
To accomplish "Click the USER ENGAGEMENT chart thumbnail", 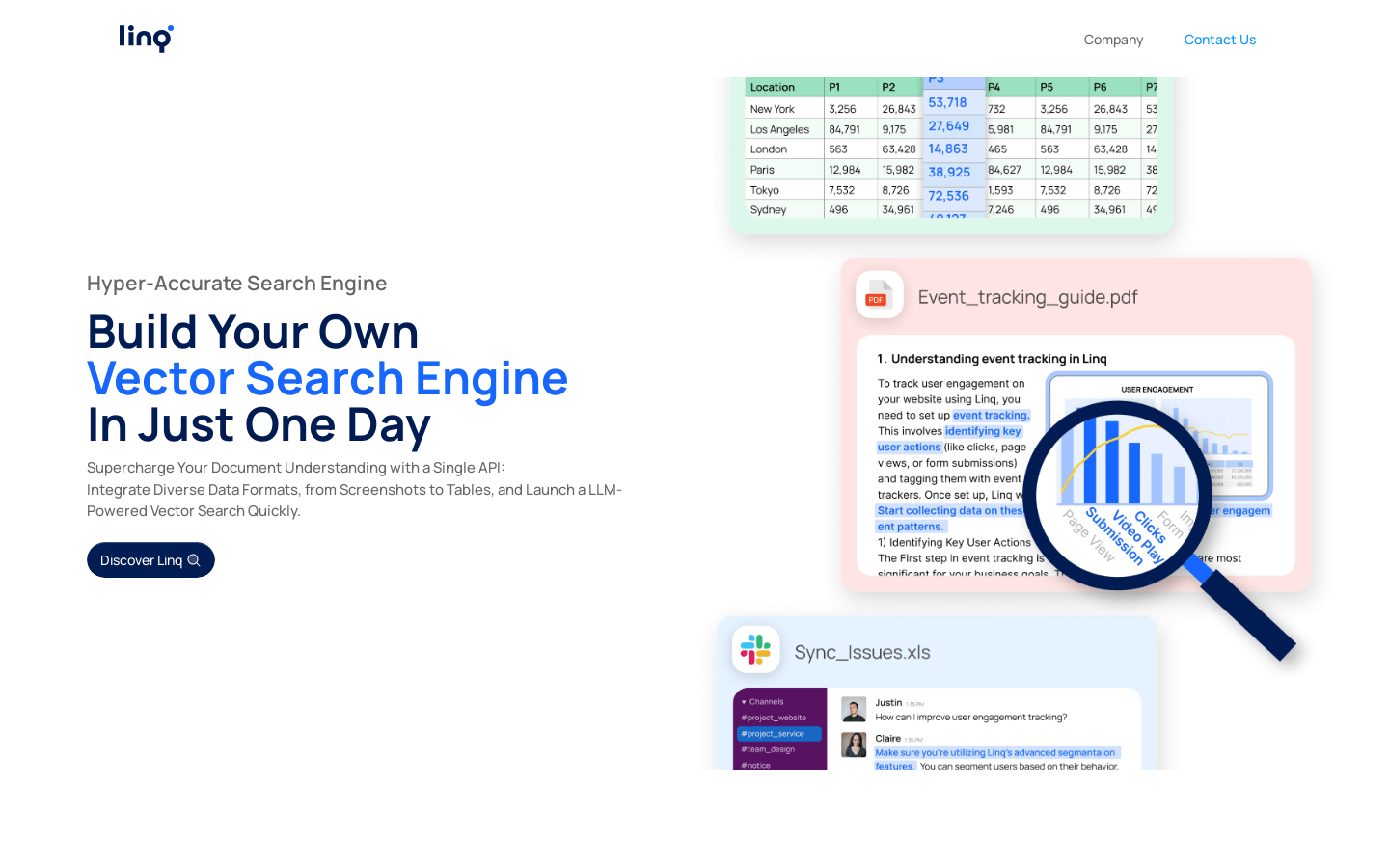I will coord(1160,435).
